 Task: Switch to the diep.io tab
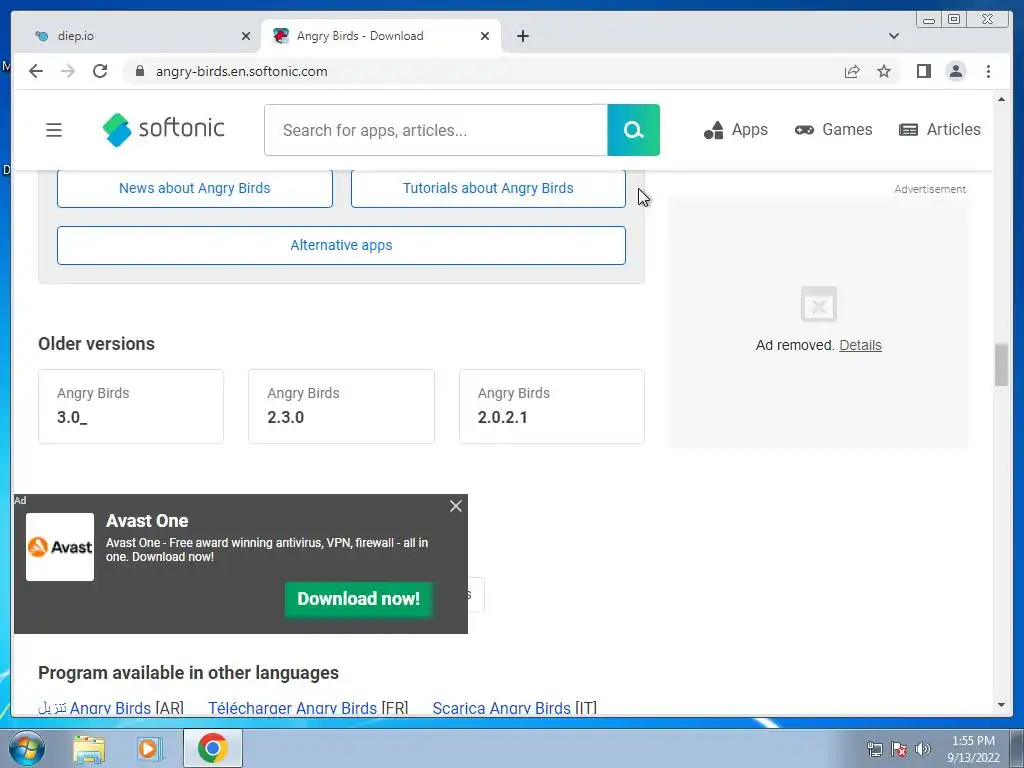[137, 36]
